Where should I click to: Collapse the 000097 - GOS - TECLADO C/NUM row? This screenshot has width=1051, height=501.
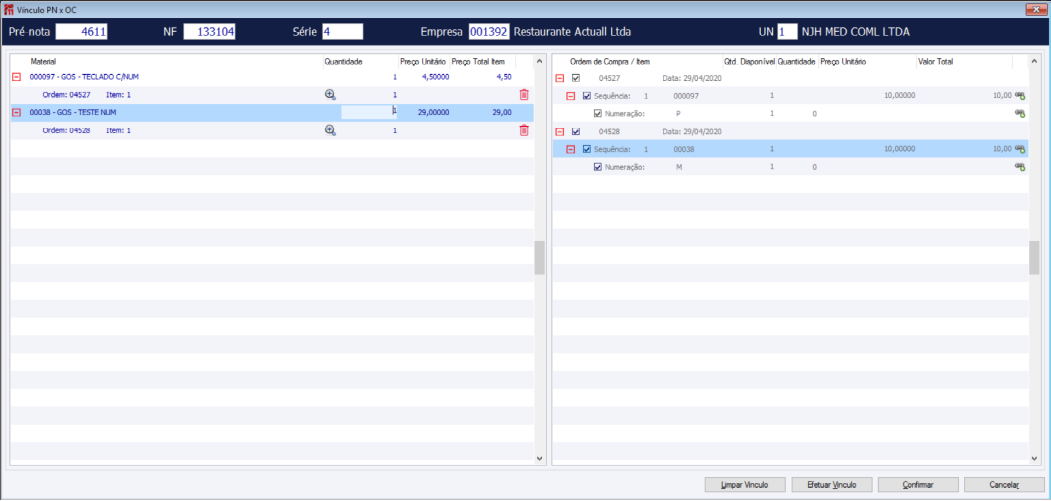(17, 77)
